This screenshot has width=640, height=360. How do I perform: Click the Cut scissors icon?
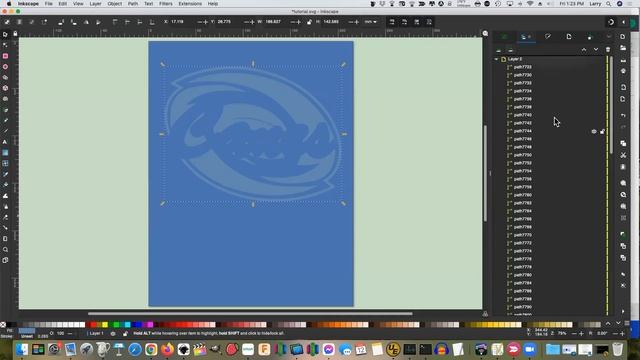pos(623,155)
